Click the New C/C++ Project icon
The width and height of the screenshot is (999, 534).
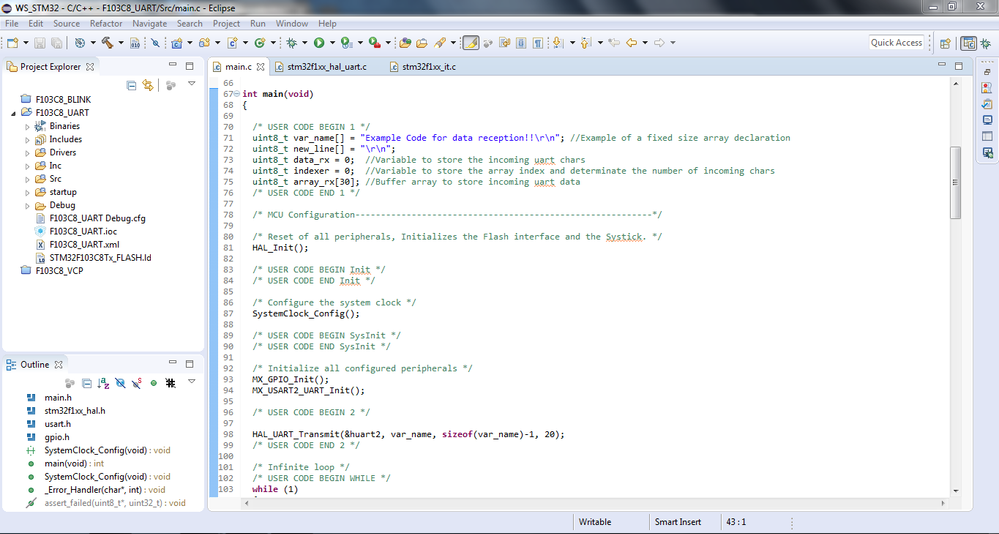[x=176, y=43]
